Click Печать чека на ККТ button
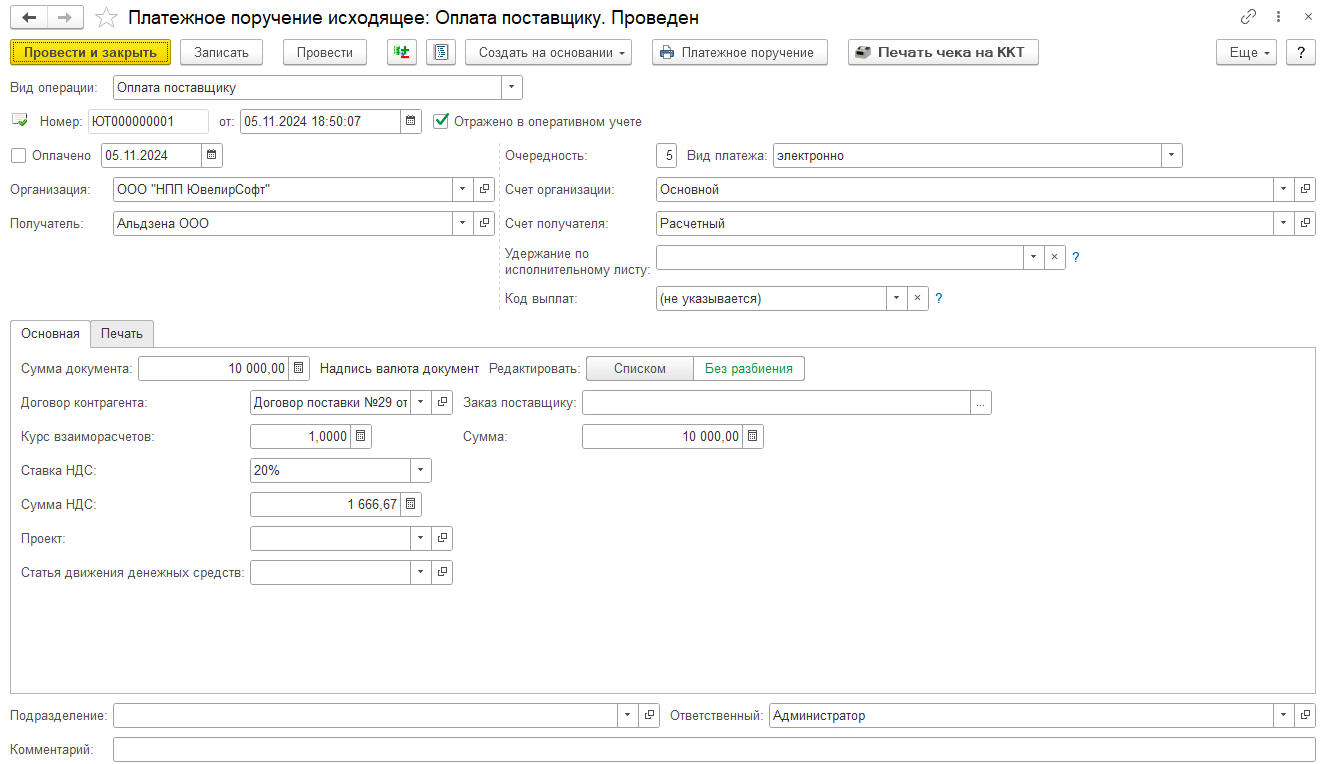1320x764 pixels. click(x=943, y=52)
